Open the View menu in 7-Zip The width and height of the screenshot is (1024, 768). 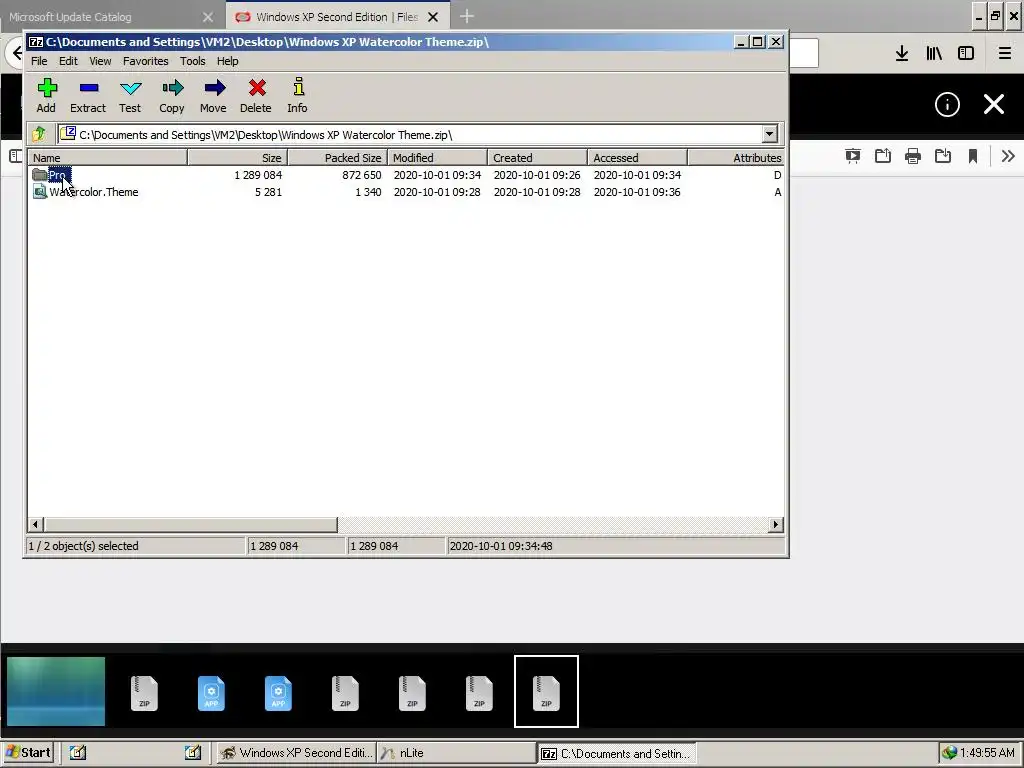[100, 61]
